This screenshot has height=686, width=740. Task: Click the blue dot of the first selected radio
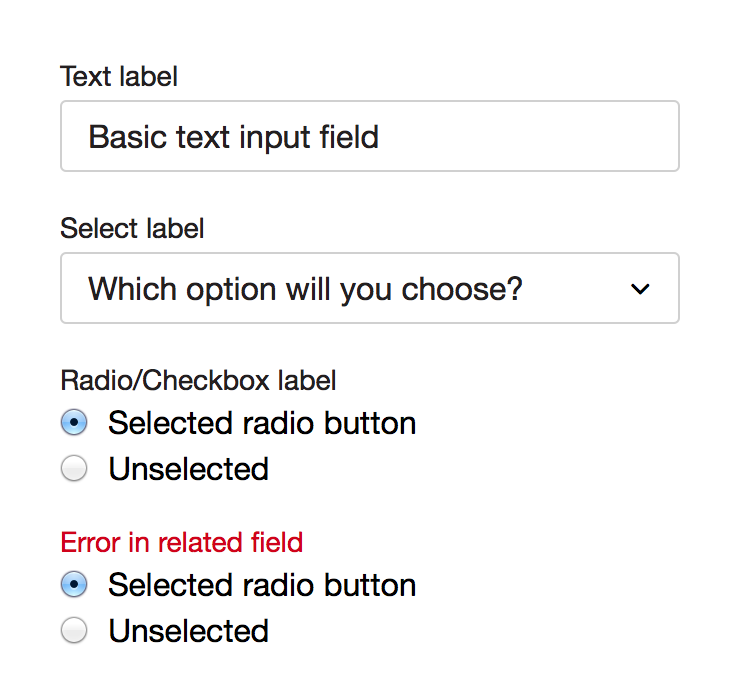pos(74,423)
